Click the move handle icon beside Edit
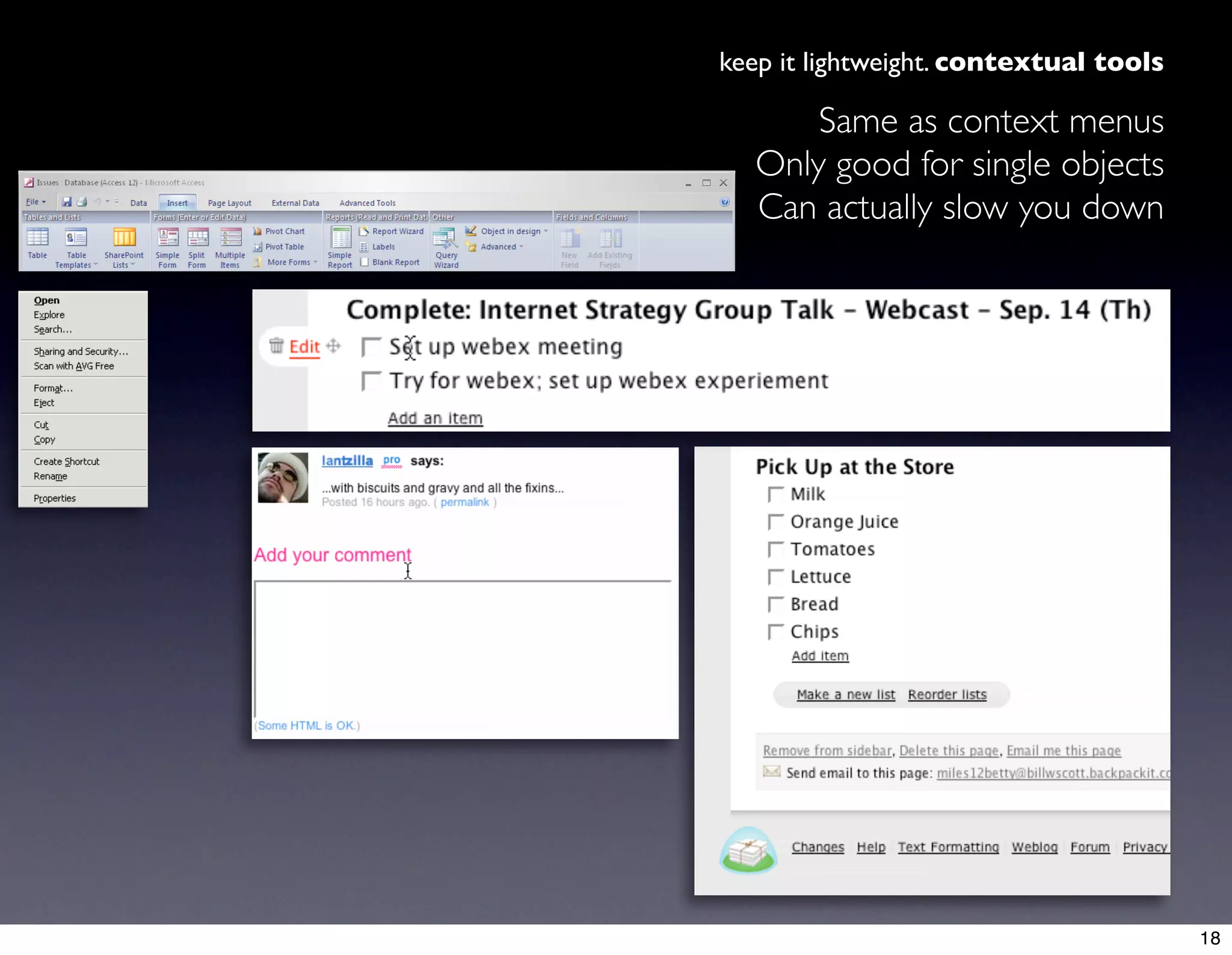 tap(333, 345)
